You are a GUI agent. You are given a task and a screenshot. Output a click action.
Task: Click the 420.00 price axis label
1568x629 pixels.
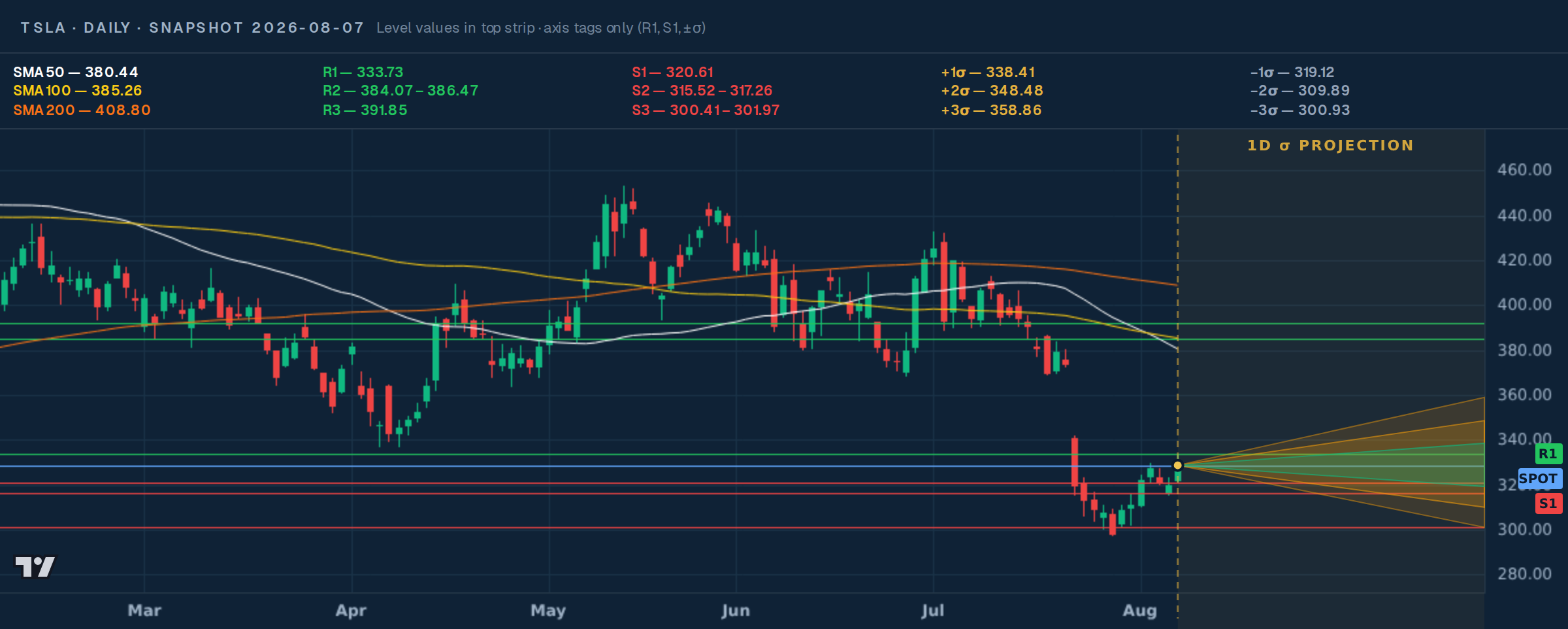pyautogui.click(x=1524, y=260)
